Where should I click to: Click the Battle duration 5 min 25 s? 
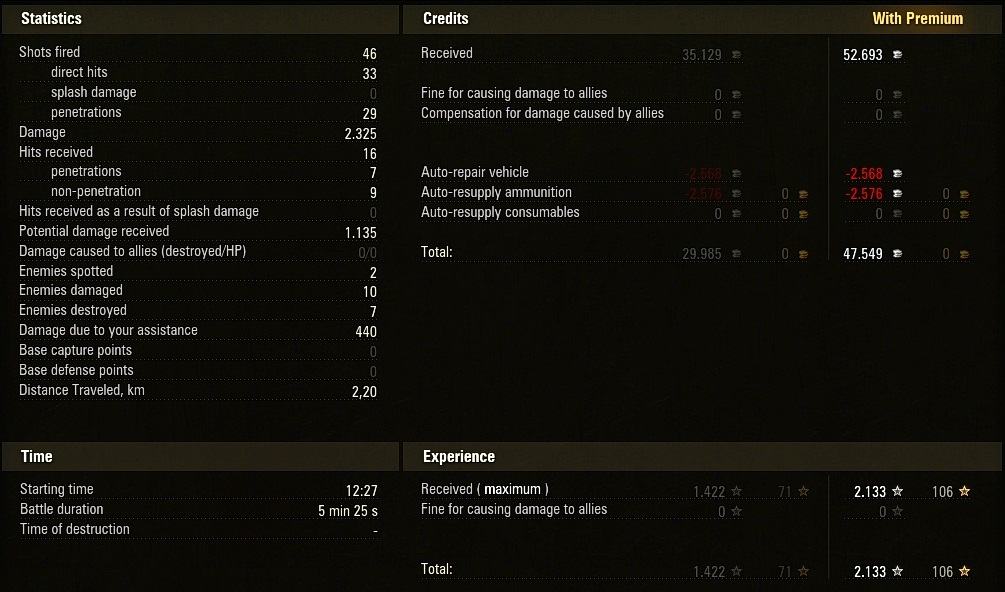(x=348, y=511)
